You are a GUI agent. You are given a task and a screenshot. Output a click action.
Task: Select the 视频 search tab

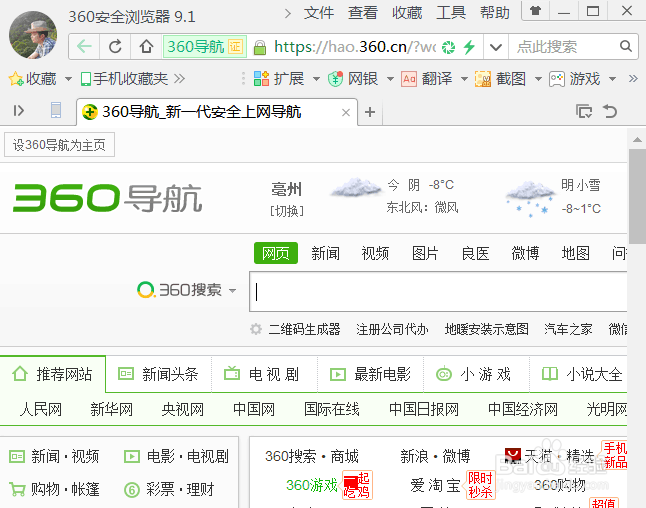click(x=375, y=253)
